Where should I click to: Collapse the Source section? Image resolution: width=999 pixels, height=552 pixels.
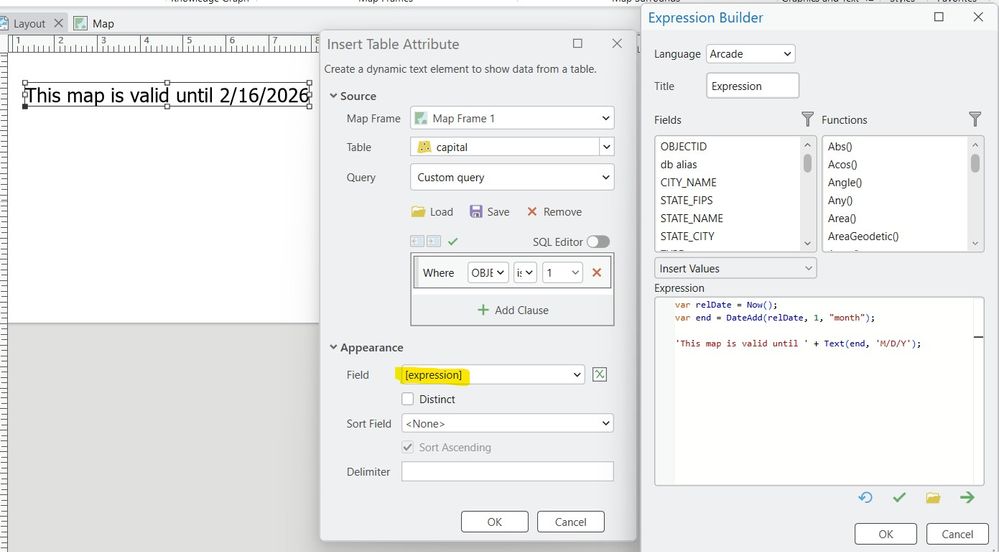pos(333,96)
